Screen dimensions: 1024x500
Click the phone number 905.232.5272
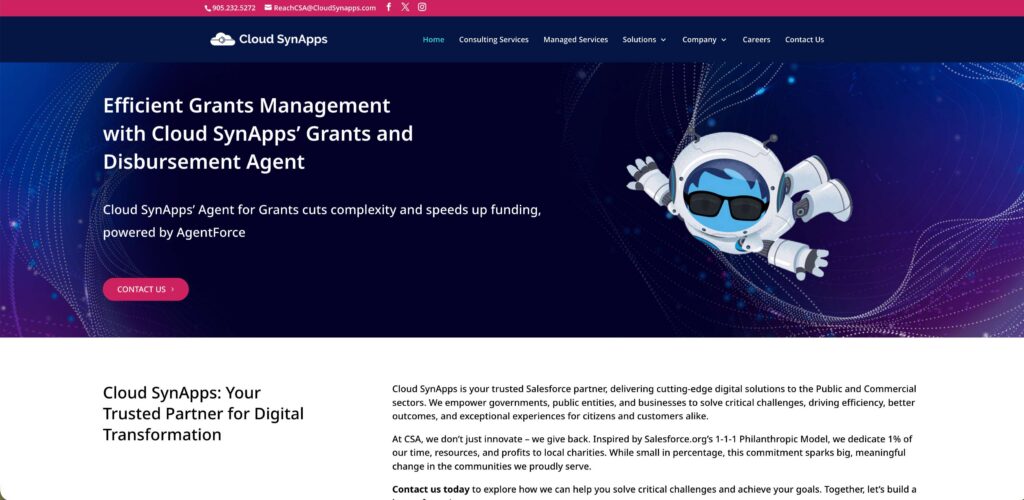click(233, 8)
